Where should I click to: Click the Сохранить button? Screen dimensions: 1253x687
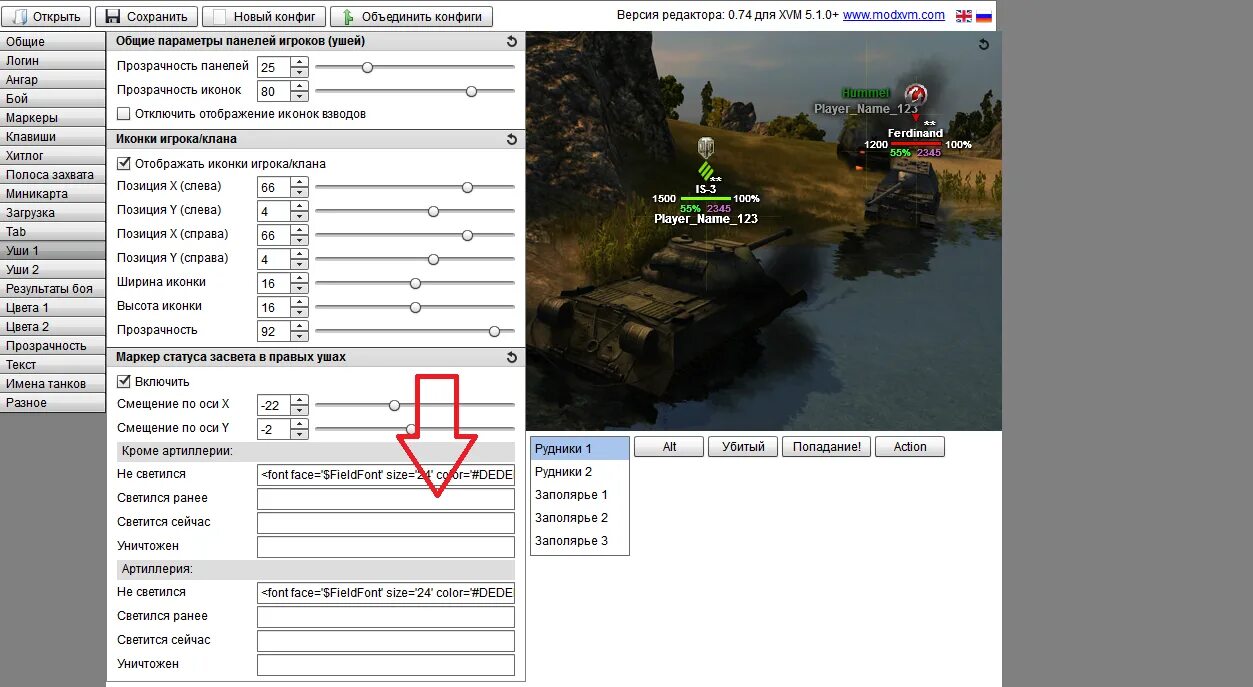pos(146,17)
